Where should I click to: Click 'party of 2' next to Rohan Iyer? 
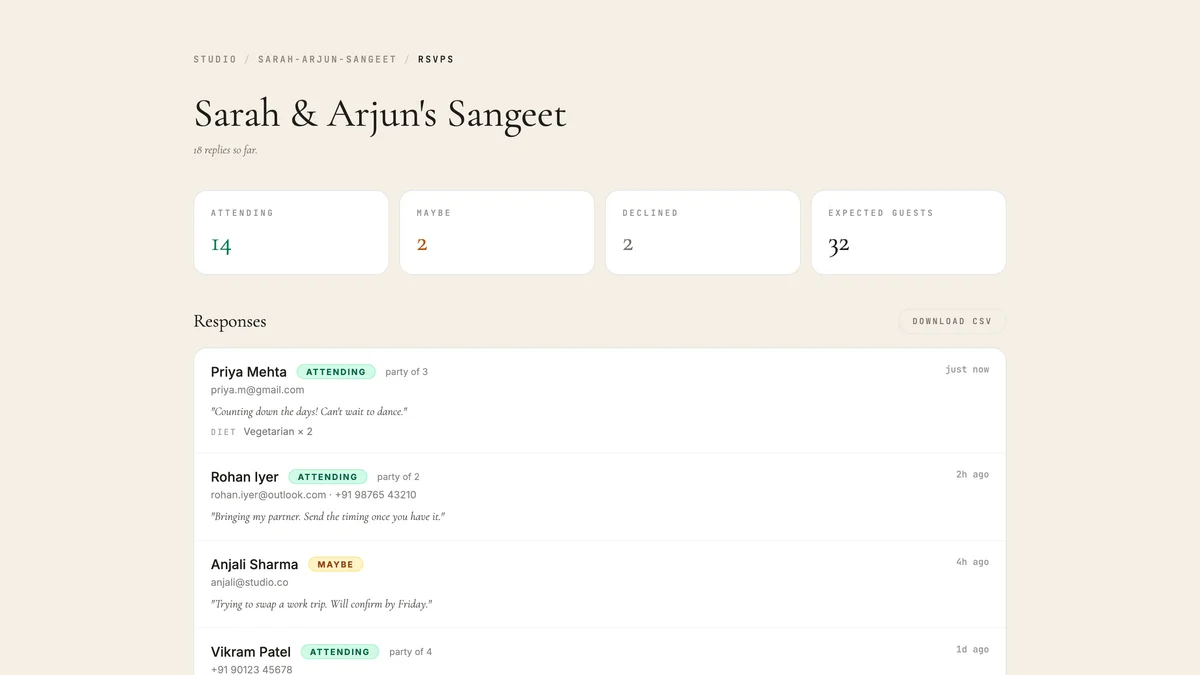click(x=398, y=477)
